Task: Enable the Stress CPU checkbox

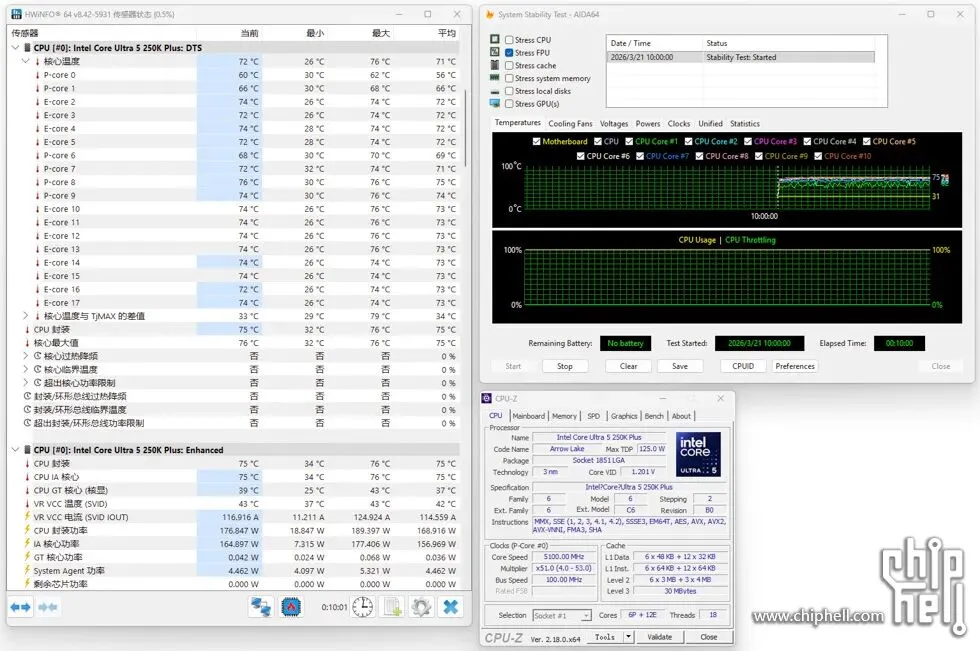Action: pos(510,40)
